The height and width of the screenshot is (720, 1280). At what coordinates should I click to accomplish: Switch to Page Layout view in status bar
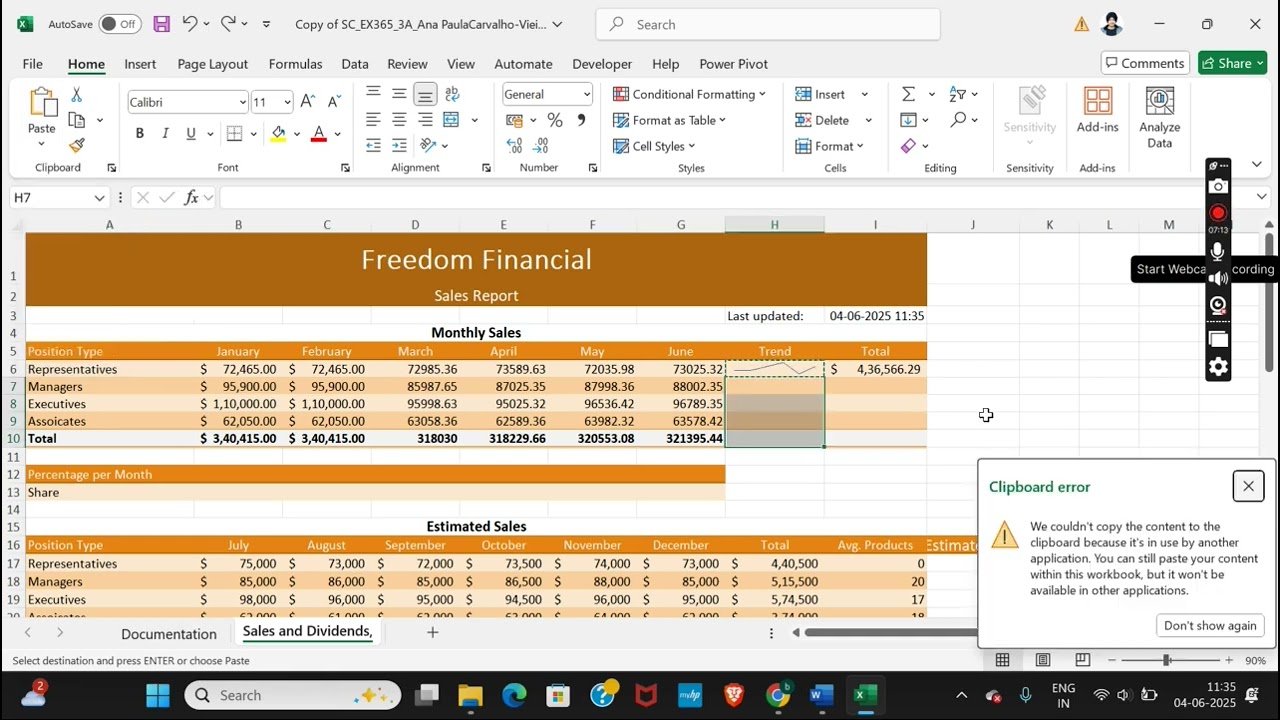click(1043, 660)
